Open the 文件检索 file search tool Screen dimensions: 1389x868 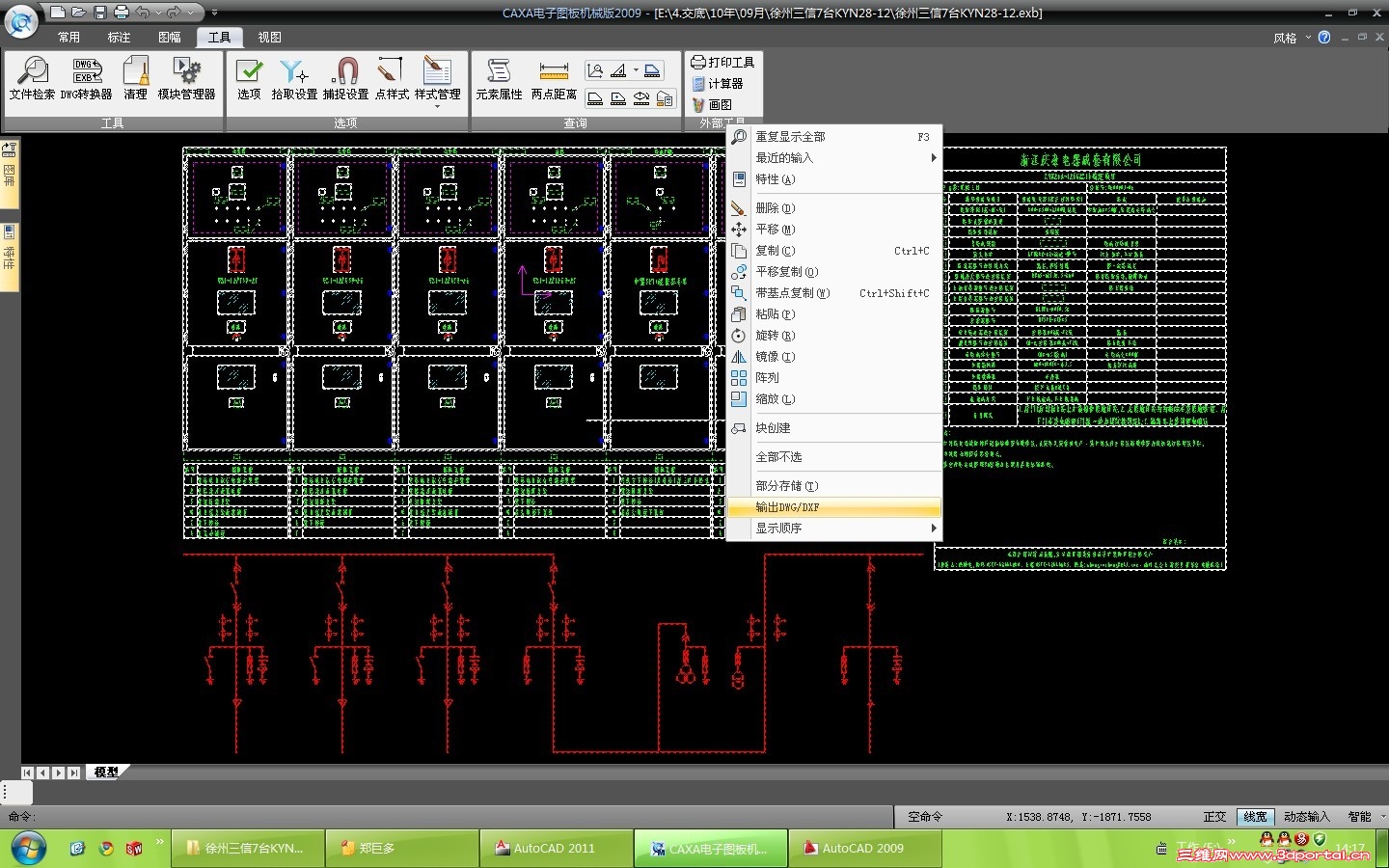[x=32, y=78]
